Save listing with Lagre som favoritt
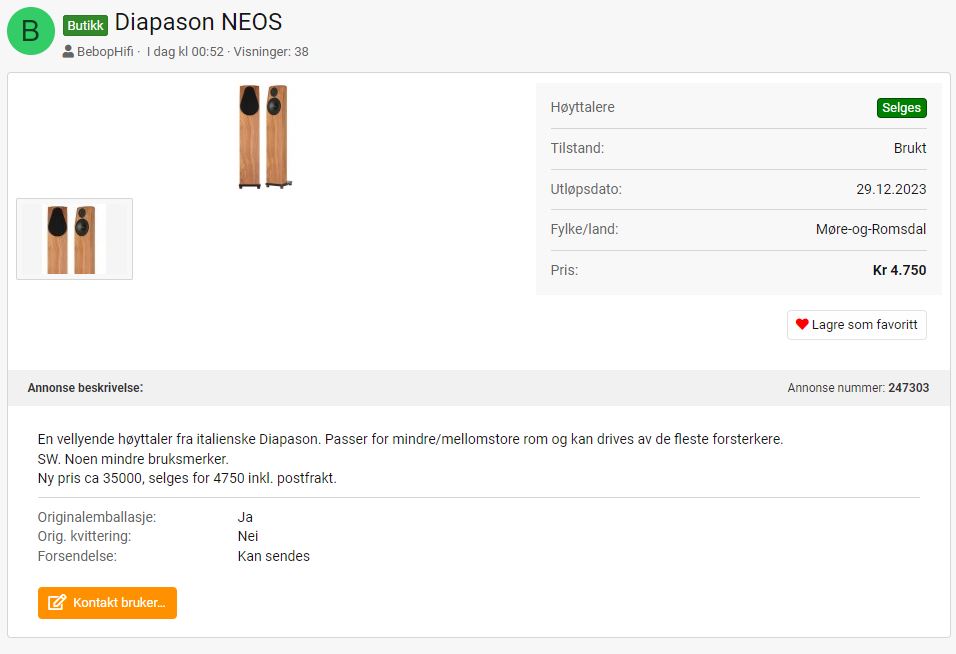The image size is (956, 654). coord(857,325)
